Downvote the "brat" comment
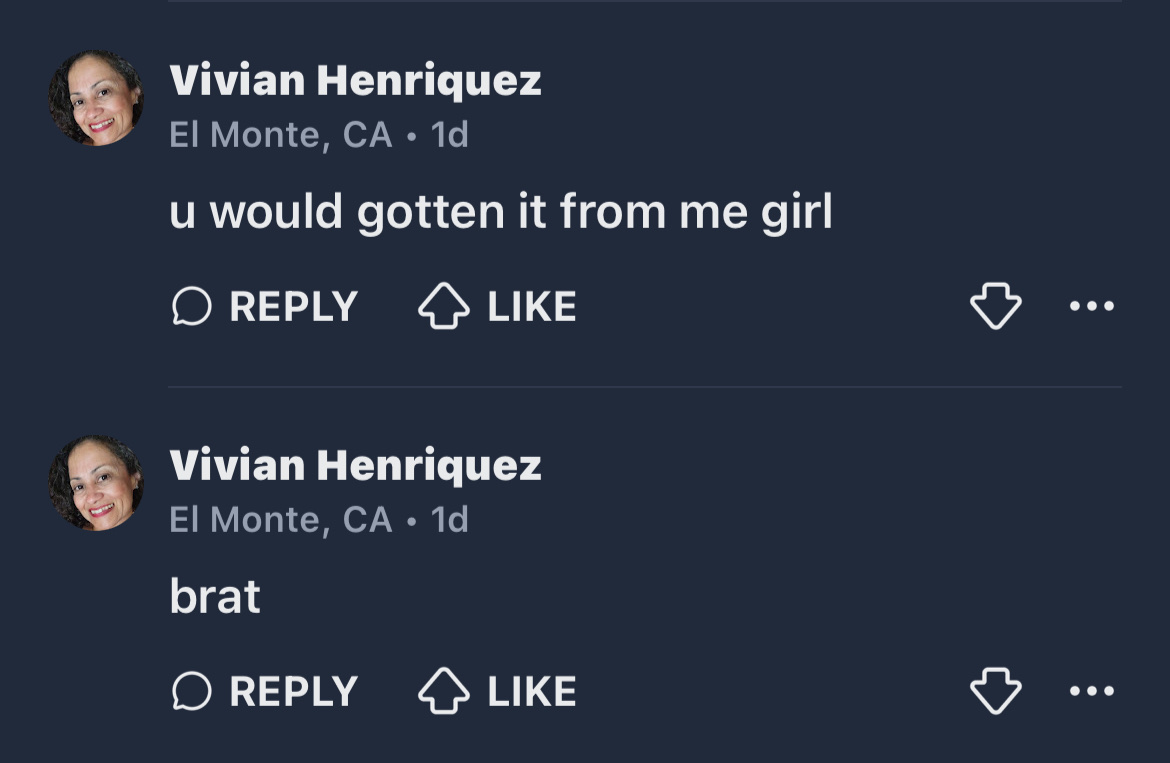The width and height of the screenshot is (1170, 763). [996, 691]
